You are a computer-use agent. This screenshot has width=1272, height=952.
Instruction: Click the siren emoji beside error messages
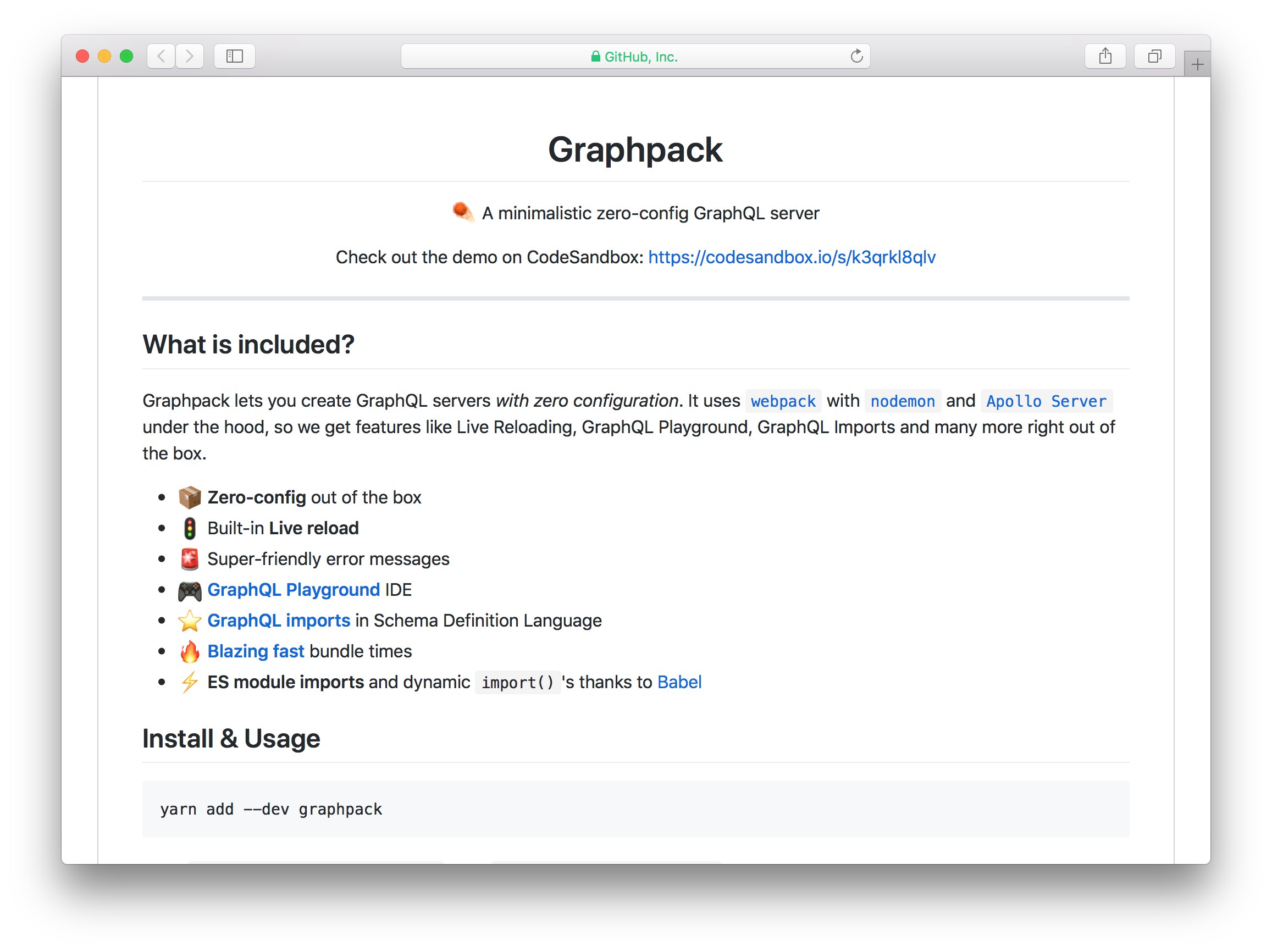coord(190,560)
